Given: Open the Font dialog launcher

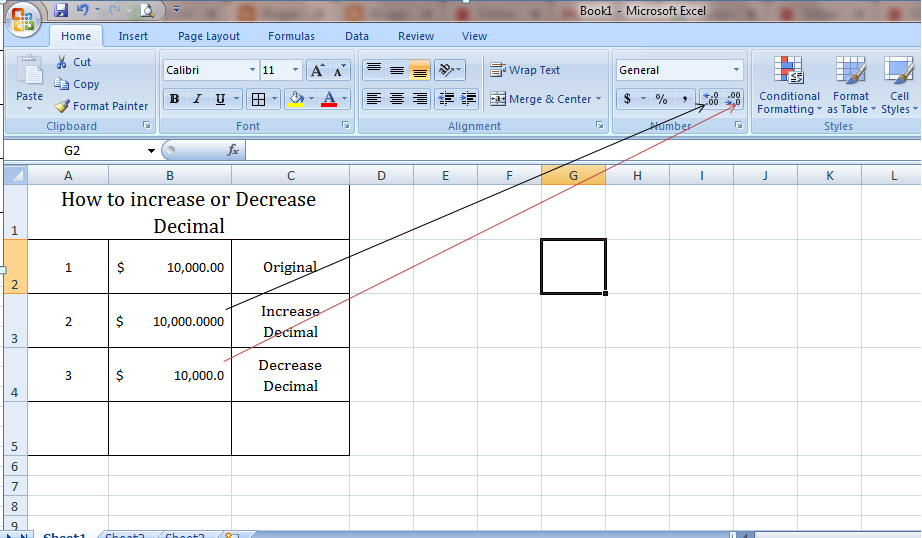Looking at the screenshot, I should click(346, 125).
